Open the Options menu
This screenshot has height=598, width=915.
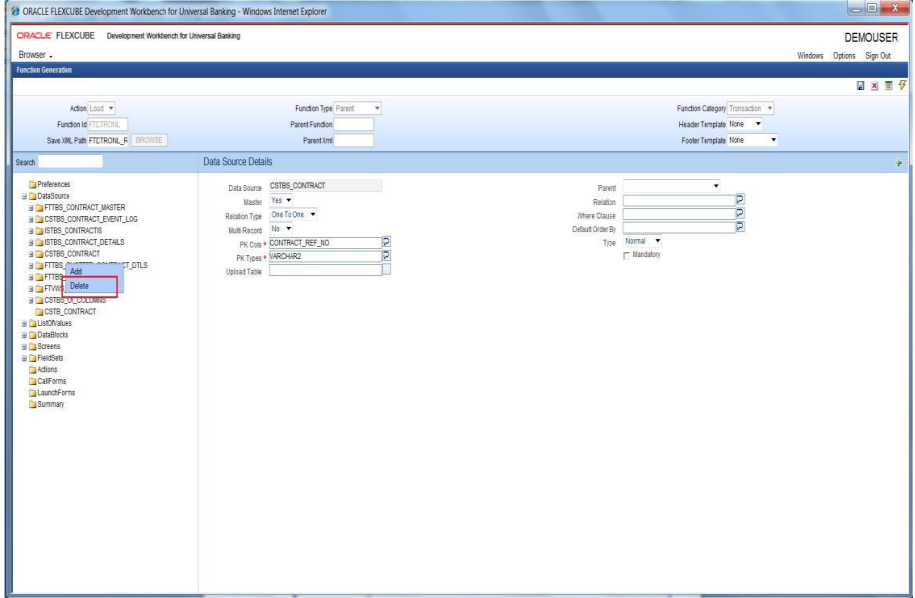[x=844, y=56]
